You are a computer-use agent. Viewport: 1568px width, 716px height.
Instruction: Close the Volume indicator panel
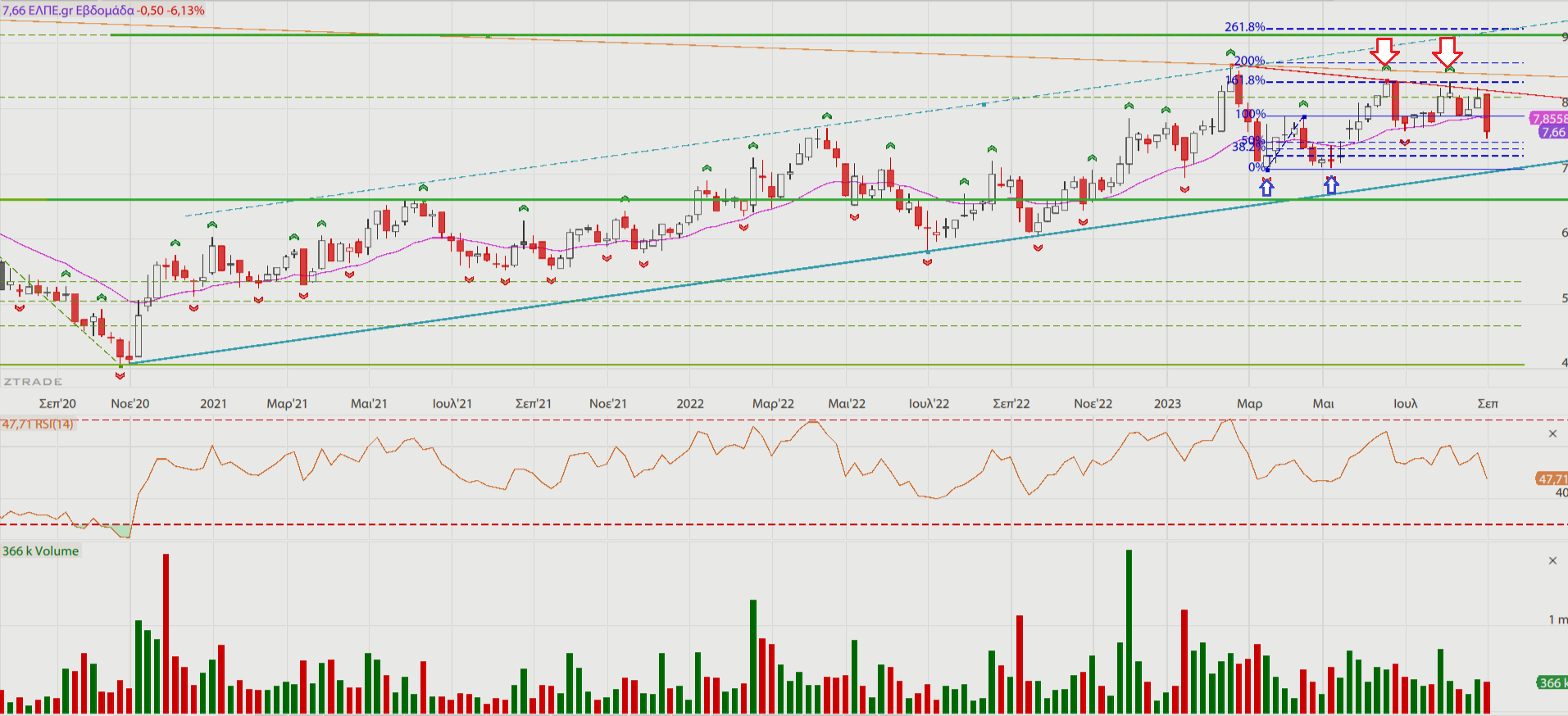click(x=1552, y=560)
